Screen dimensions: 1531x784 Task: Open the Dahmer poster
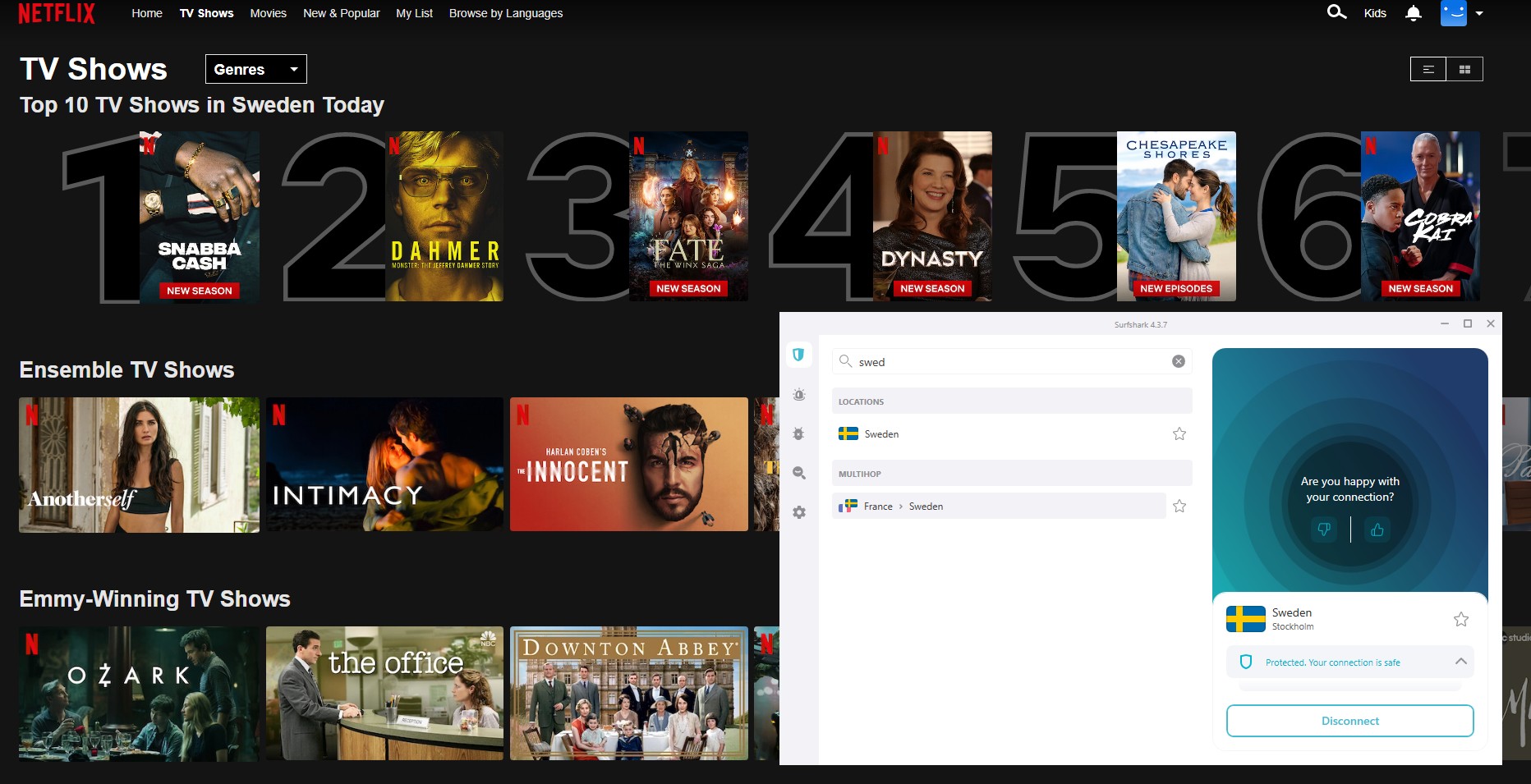pyautogui.click(x=444, y=217)
